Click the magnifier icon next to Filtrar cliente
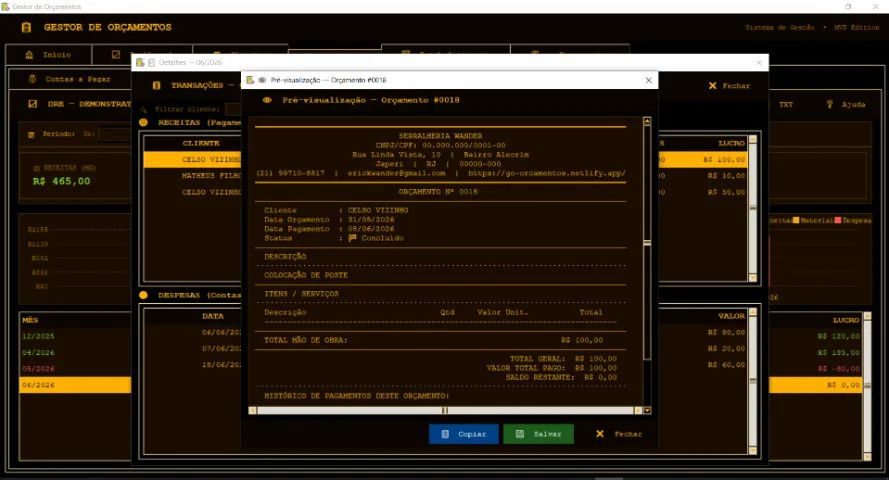Image resolution: width=889 pixels, height=480 pixels. coord(144,109)
